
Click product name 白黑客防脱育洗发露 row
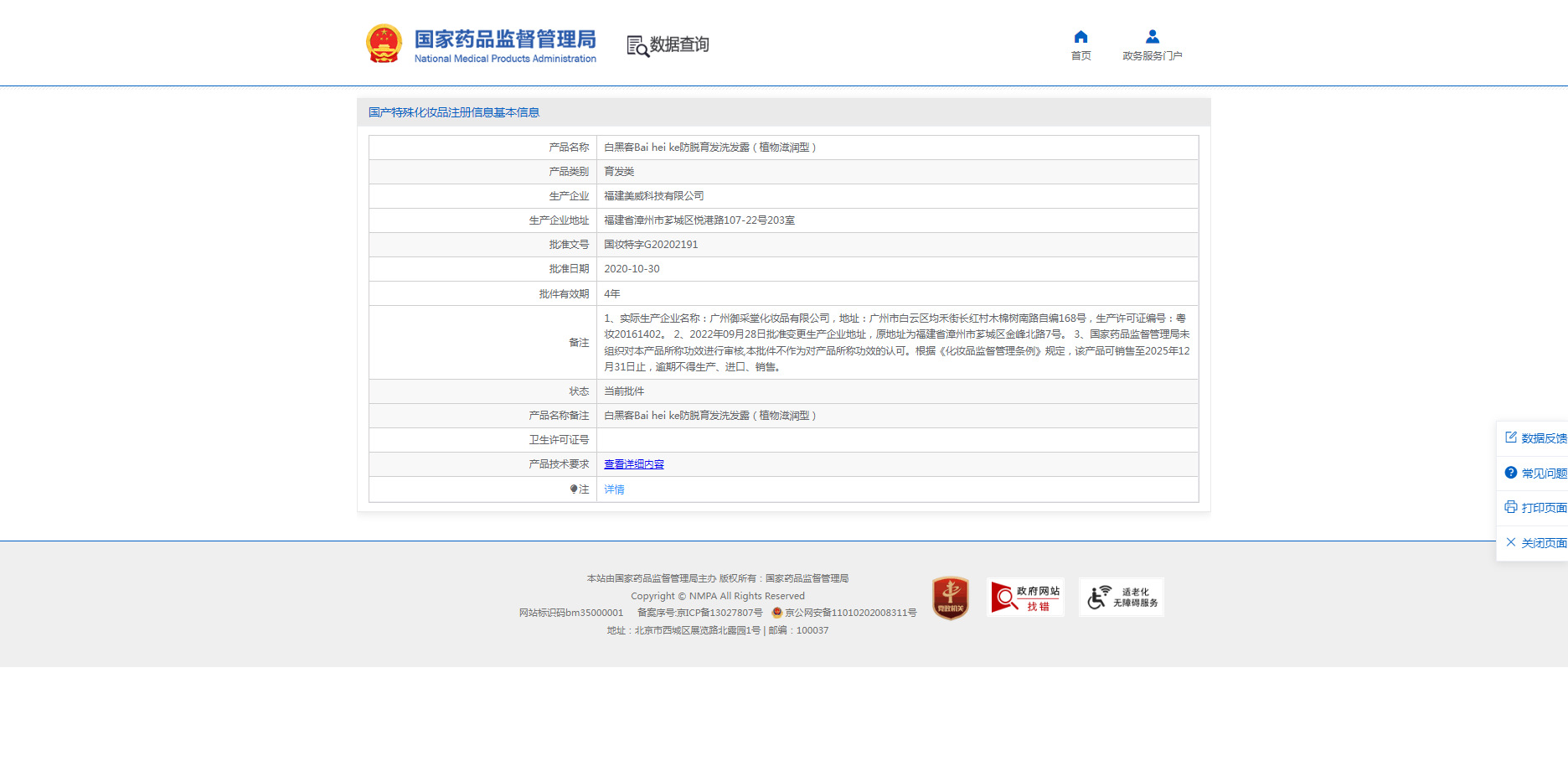(711, 147)
